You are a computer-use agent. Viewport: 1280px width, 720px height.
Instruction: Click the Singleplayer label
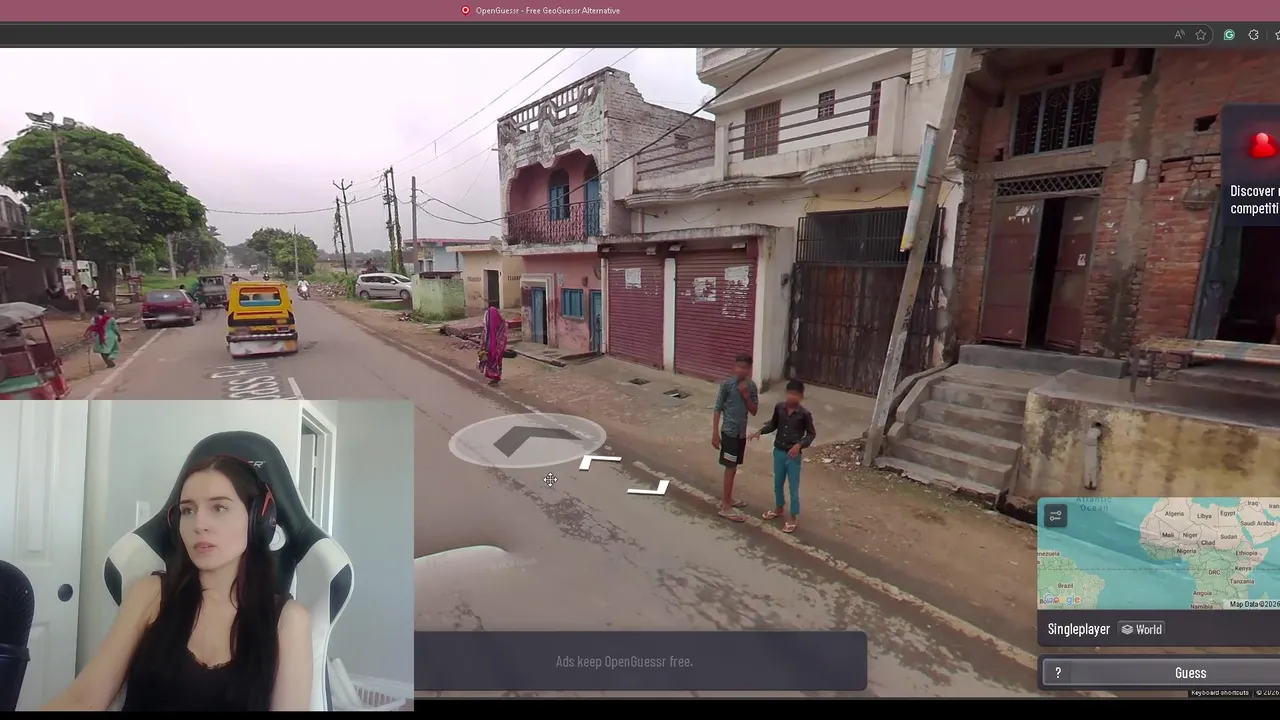pos(1079,629)
